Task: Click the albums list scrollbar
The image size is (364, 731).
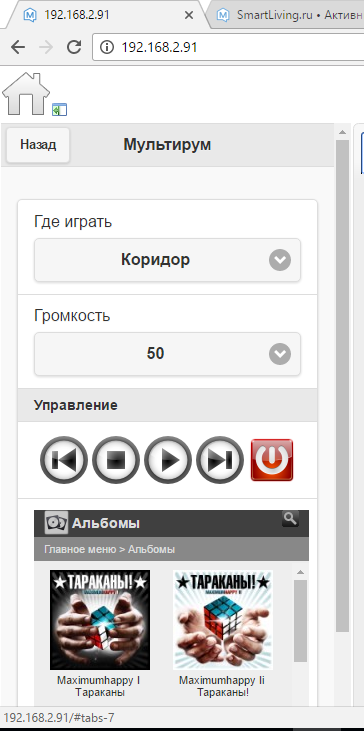Action: pos(300,621)
